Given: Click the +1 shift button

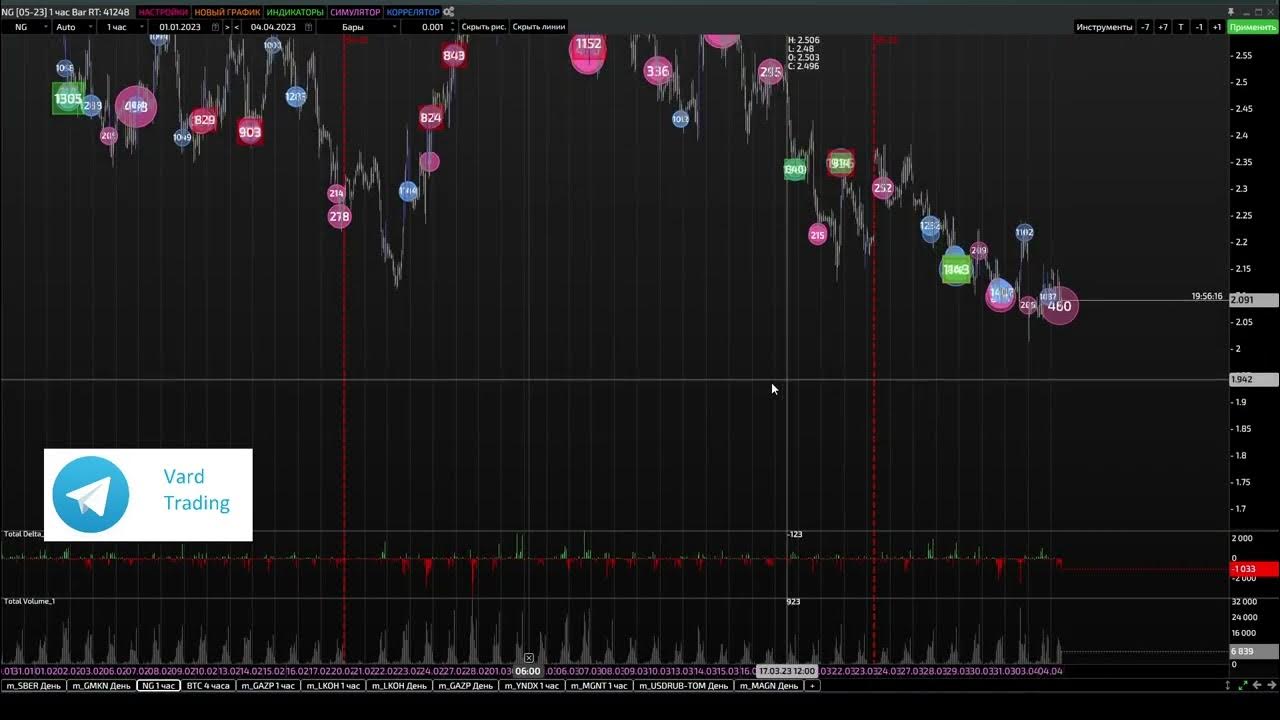Looking at the screenshot, I should 1217,27.
